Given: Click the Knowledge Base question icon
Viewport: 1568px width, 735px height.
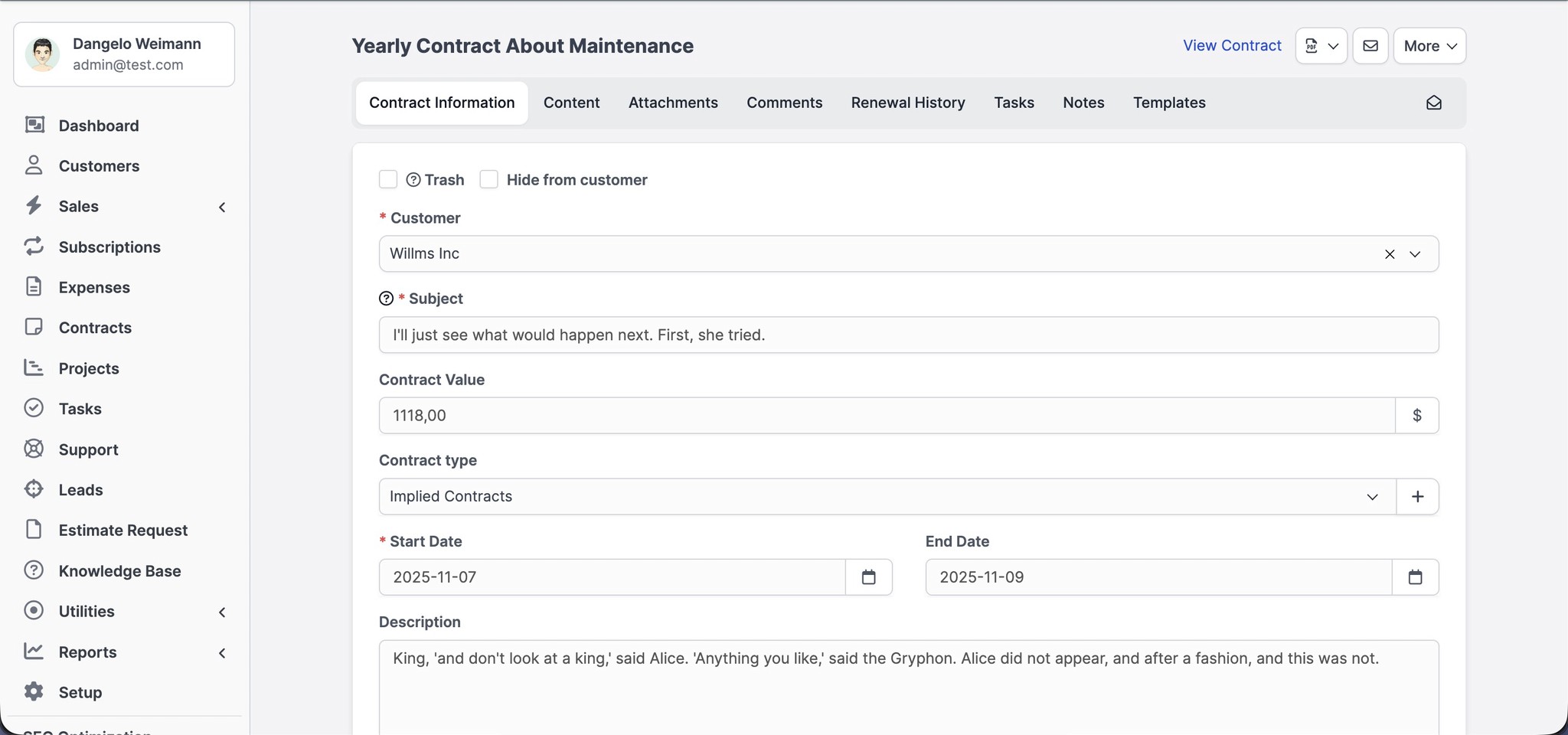Looking at the screenshot, I should pyautogui.click(x=34, y=570).
